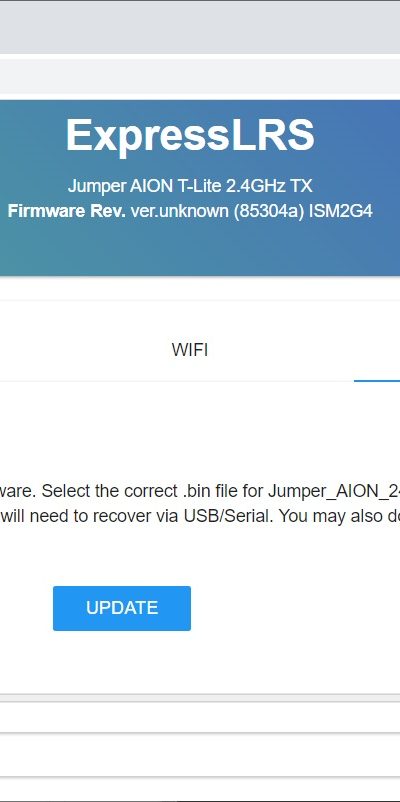Click the "recover via USB/Serial" warning text
The width and height of the screenshot is (400, 802).
pyautogui.click(x=190, y=516)
